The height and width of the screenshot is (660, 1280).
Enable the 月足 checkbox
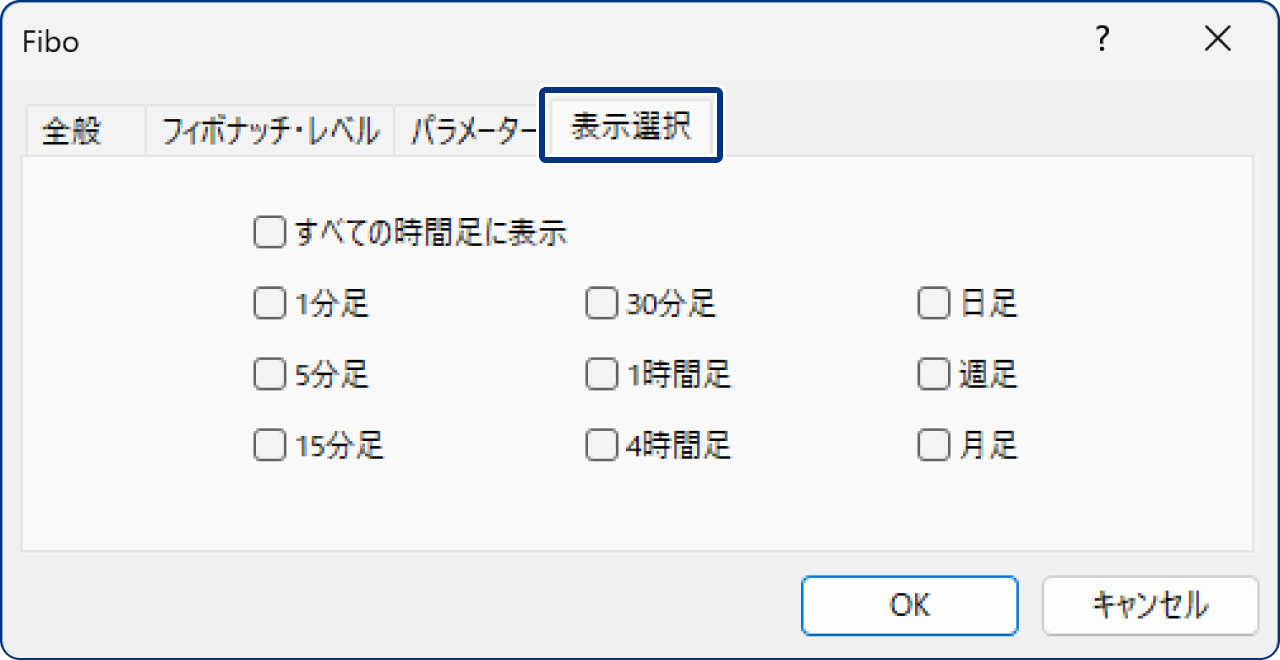[932, 445]
